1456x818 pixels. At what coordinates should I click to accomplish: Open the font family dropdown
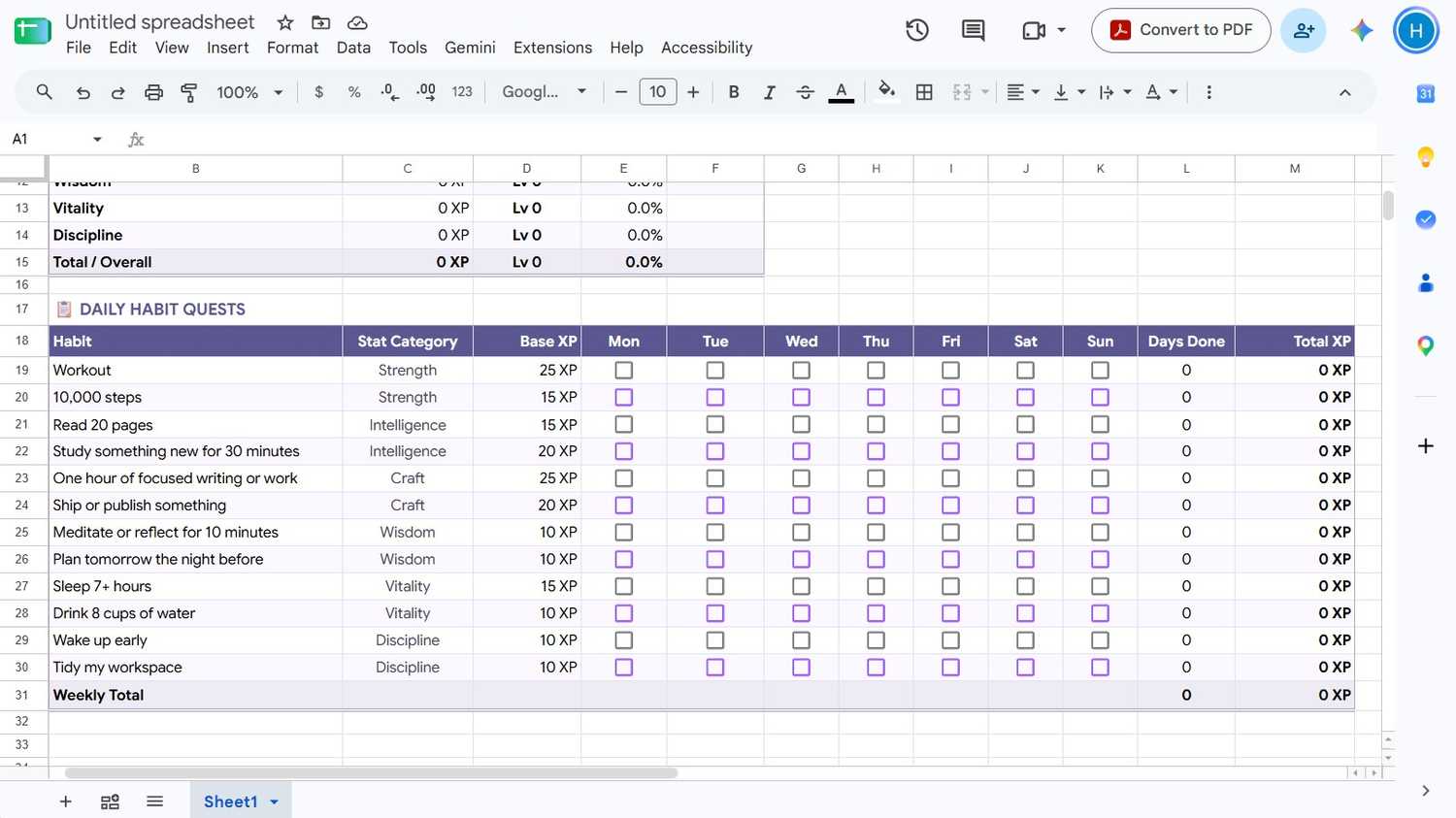[x=544, y=92]
